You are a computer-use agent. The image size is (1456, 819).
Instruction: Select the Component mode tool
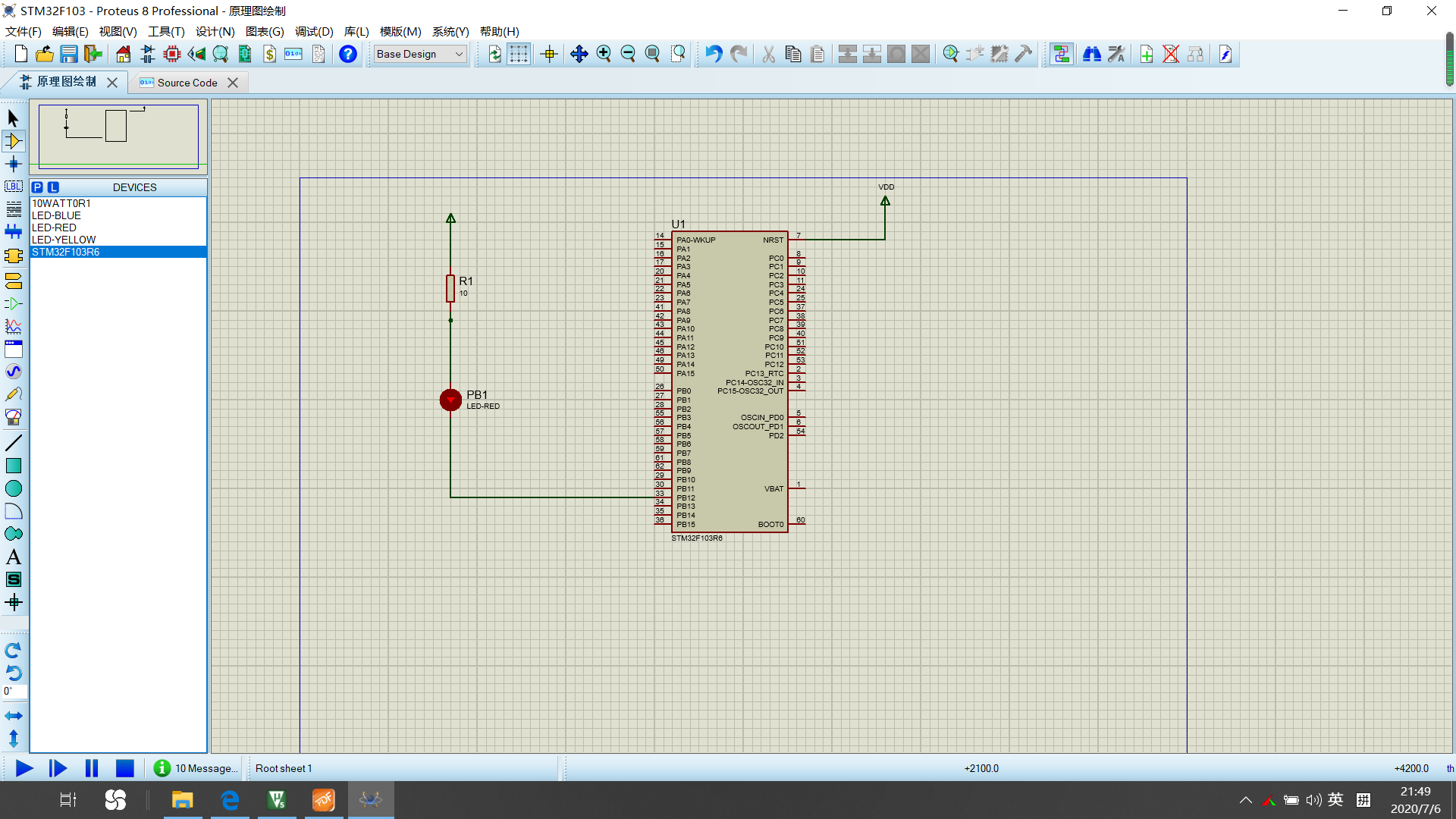click(x=13, y=141)
